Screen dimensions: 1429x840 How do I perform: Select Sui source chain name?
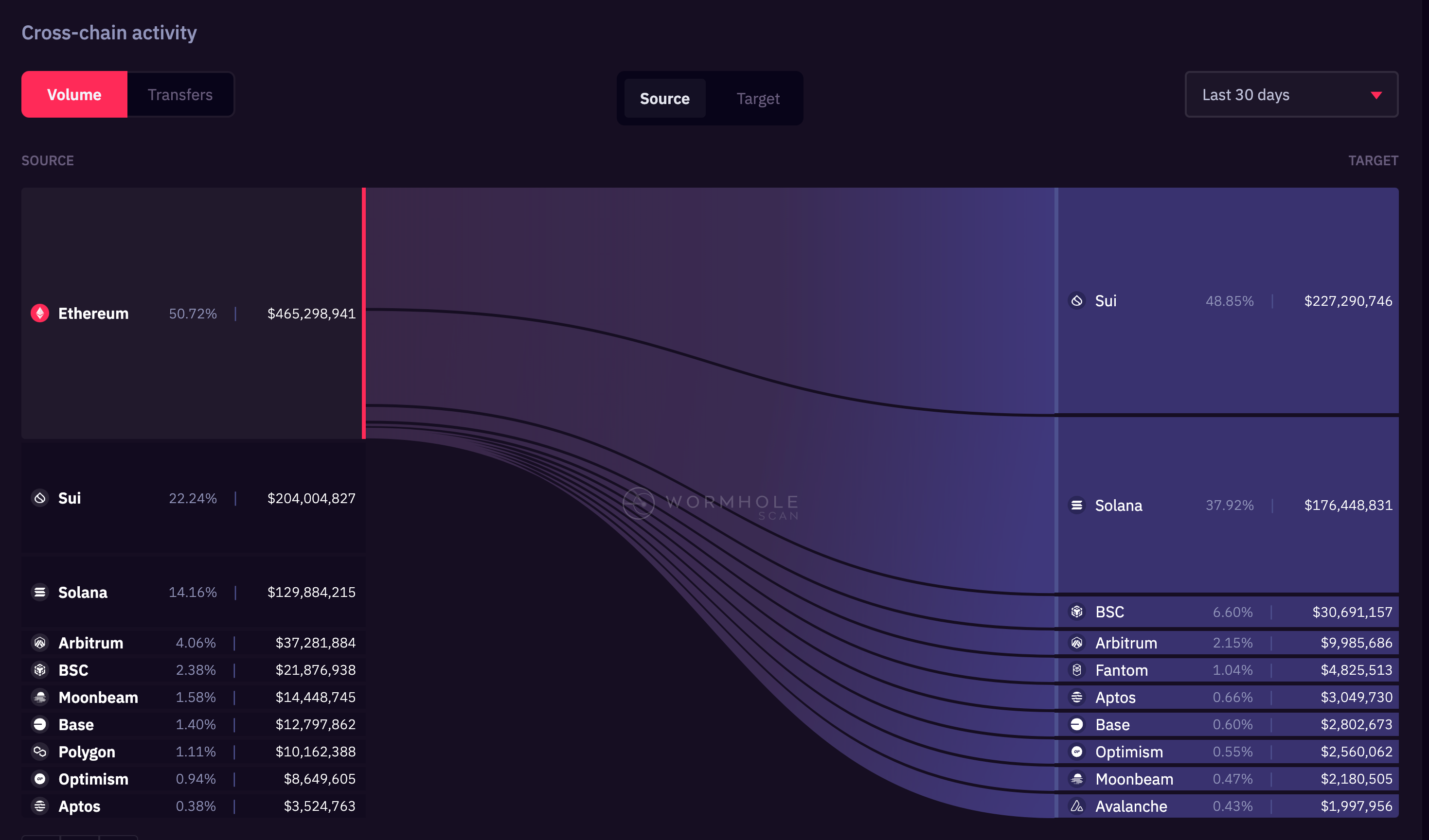tap(70, 498)
